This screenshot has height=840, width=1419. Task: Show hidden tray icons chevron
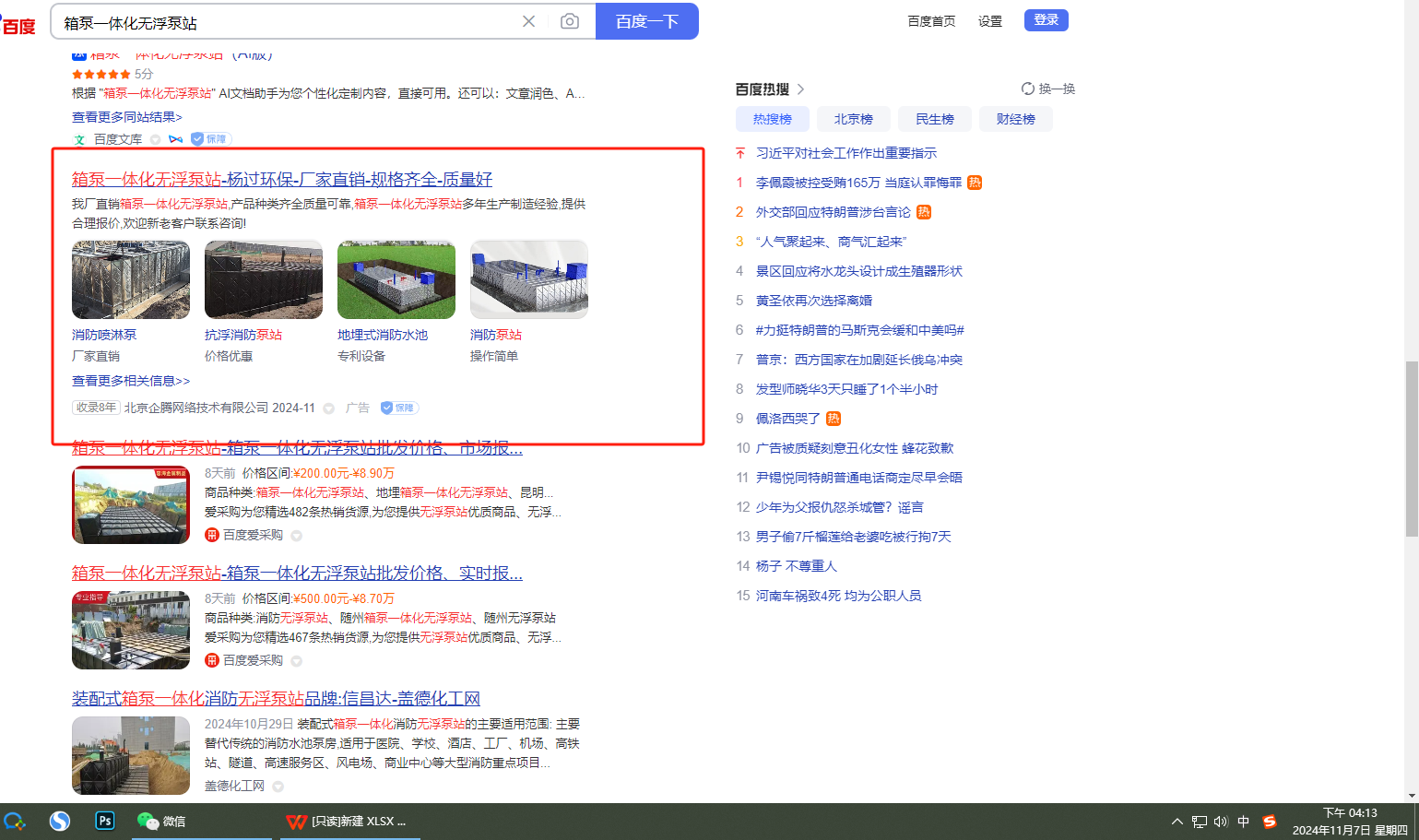(x=1177, y=822)
